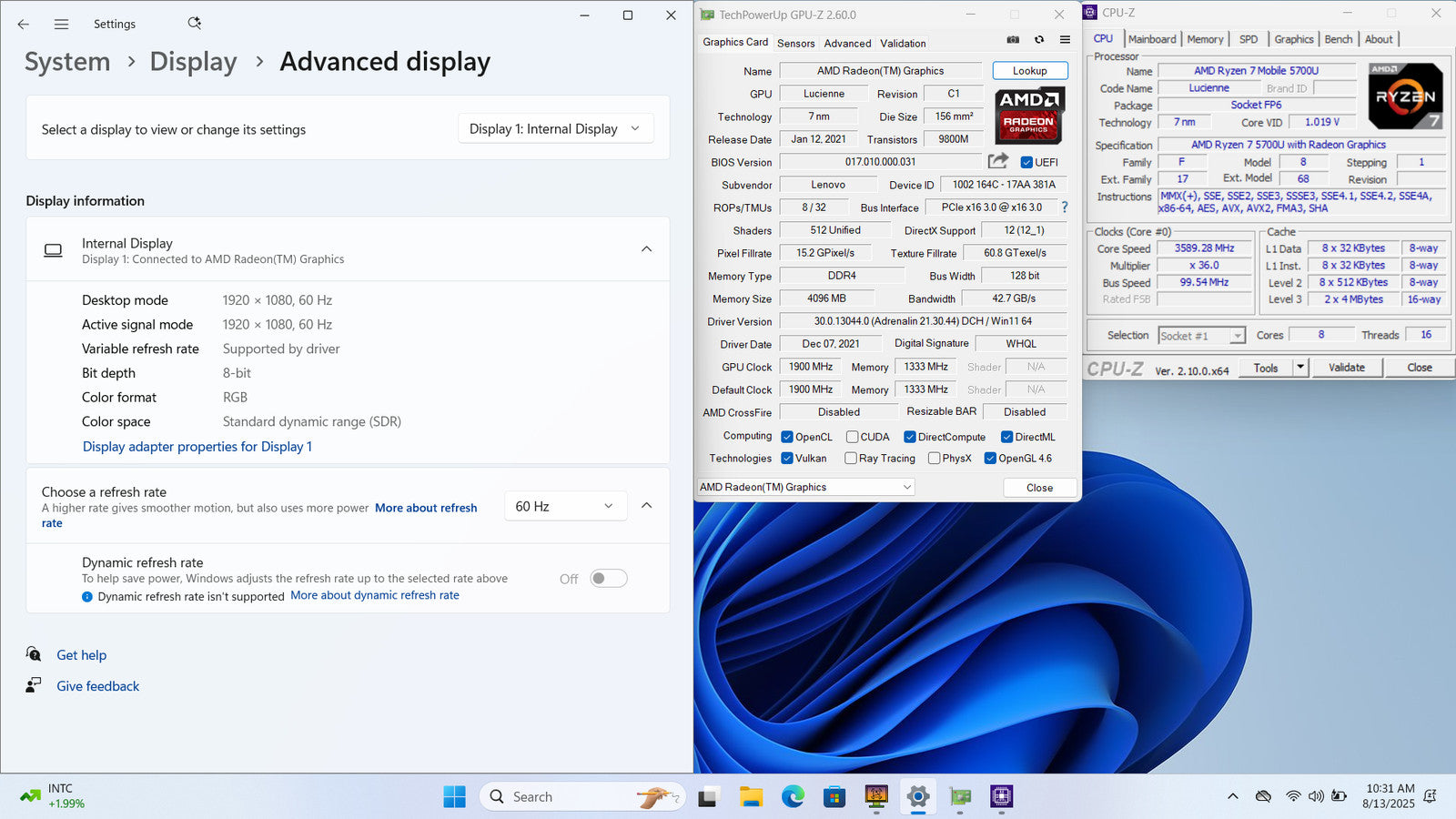Viewport: 1456px width, 819px height.
Task: Open Microsoft Edge from taskbar
Action: 793,797
